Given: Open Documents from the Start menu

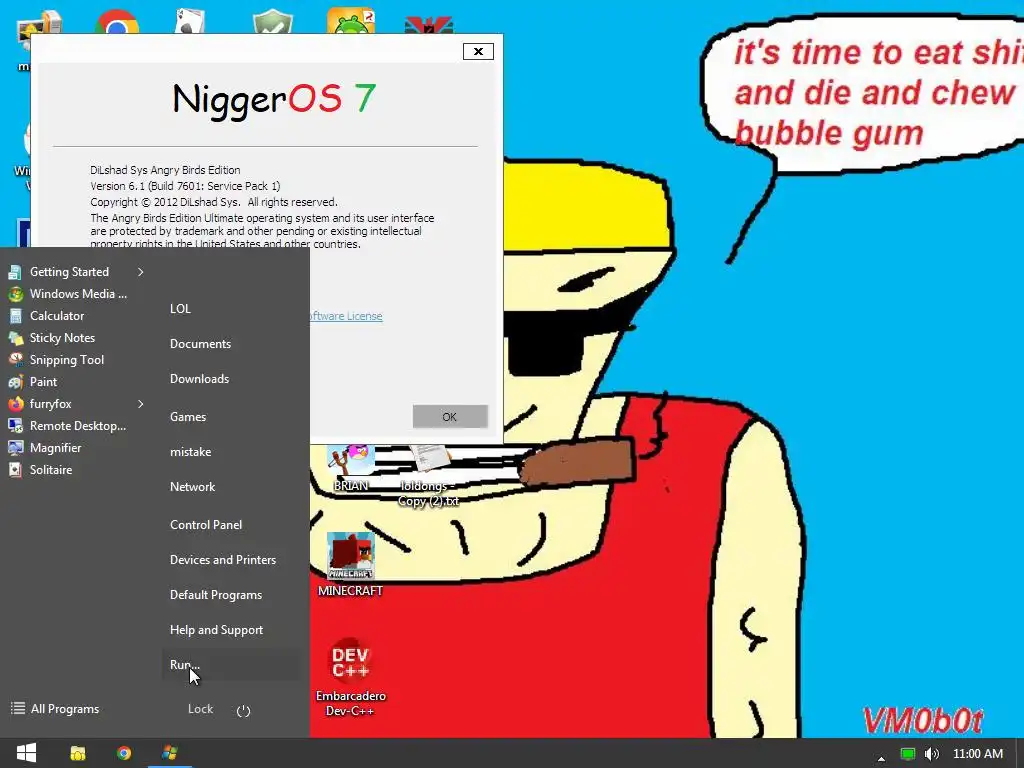Looking at the screenshot, I should coord(200,344).
